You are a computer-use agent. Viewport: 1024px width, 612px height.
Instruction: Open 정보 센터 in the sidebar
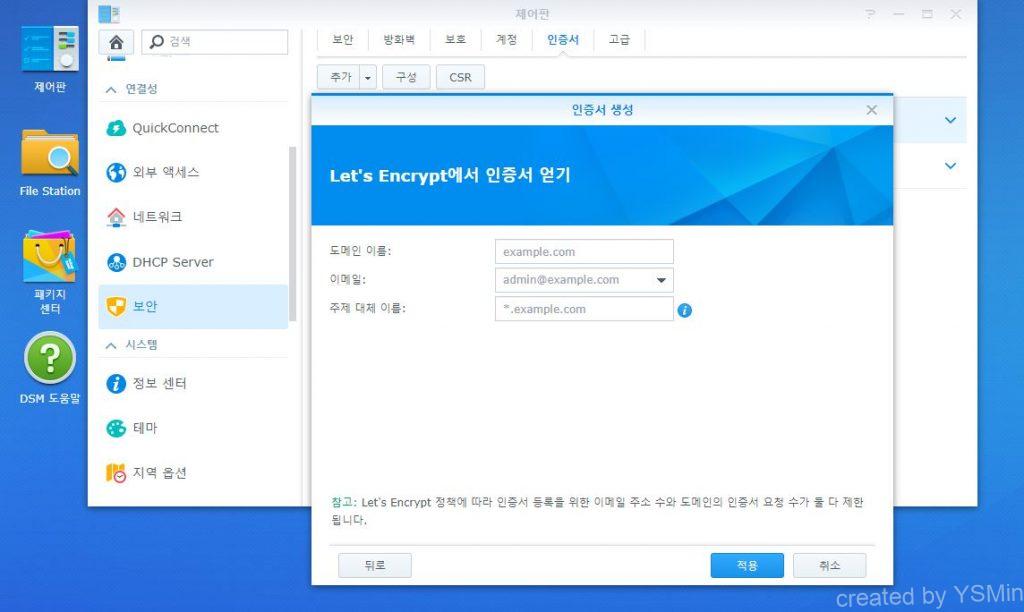159,383
